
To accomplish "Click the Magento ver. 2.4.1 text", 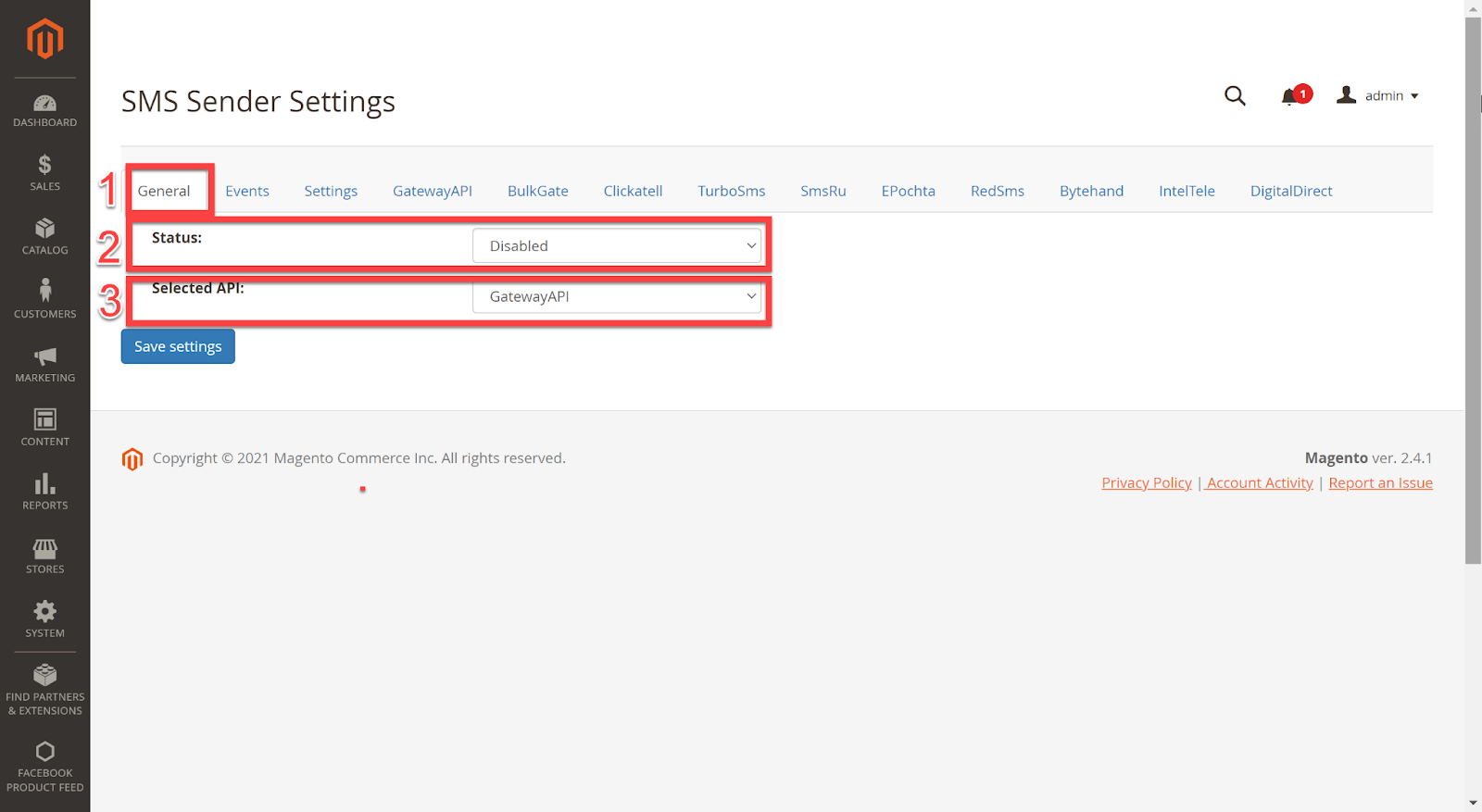I will 1368,457.
